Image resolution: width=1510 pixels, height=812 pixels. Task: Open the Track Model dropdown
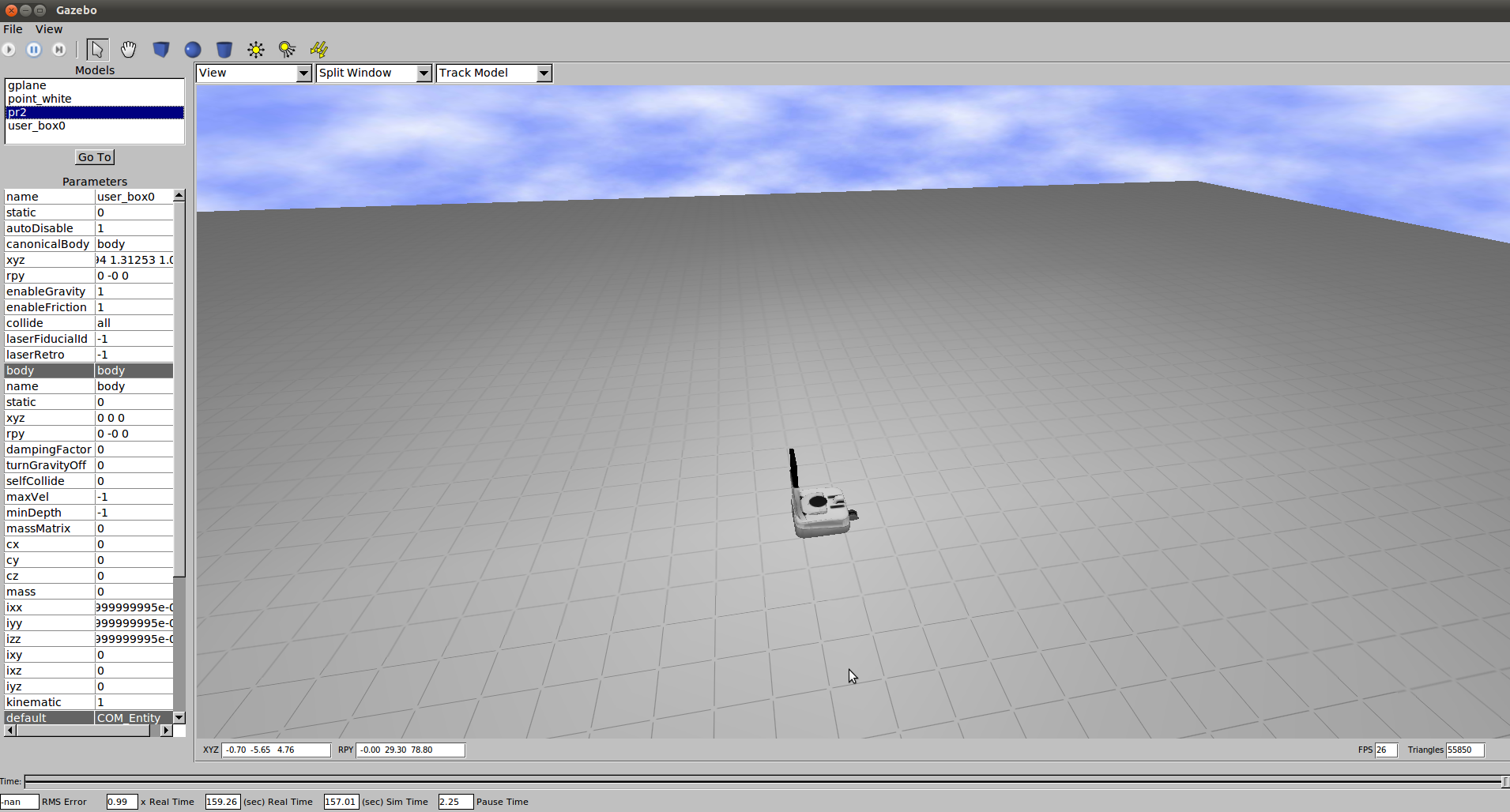click(494, 73)
